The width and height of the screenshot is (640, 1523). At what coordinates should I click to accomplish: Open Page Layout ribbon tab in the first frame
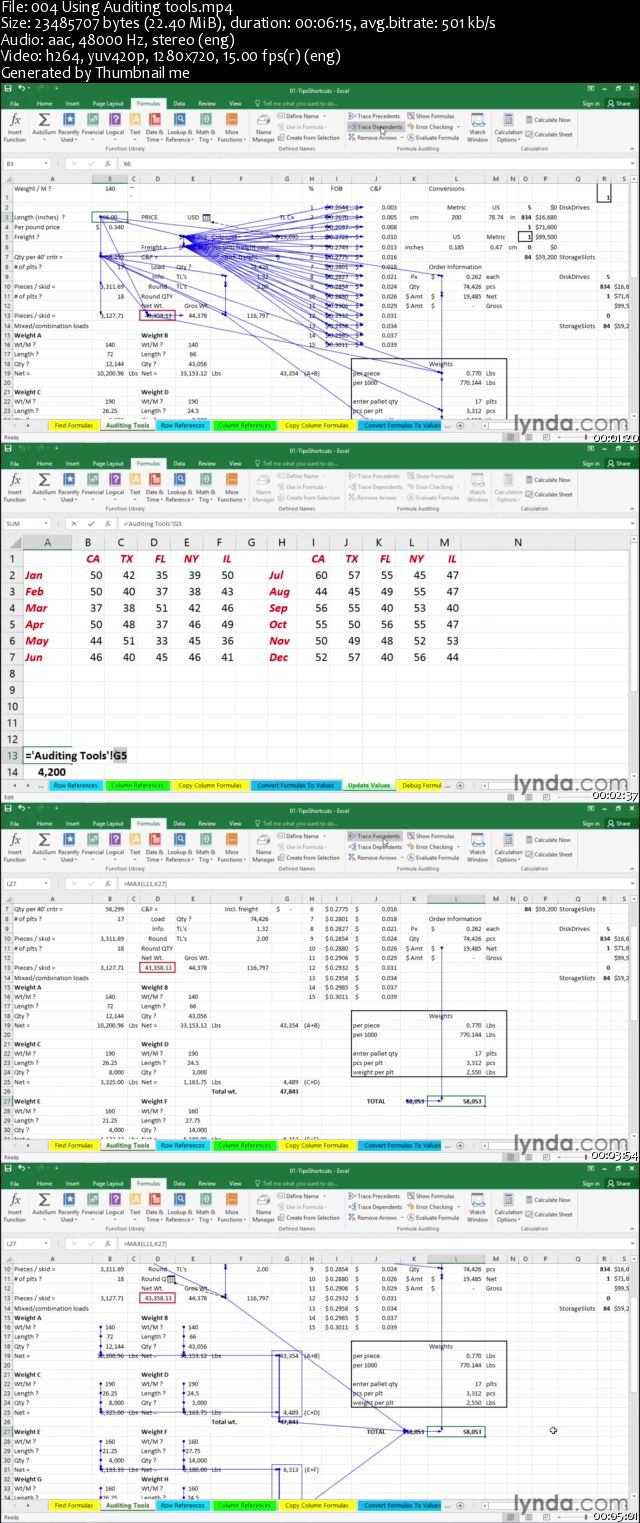tap(108, 103)
